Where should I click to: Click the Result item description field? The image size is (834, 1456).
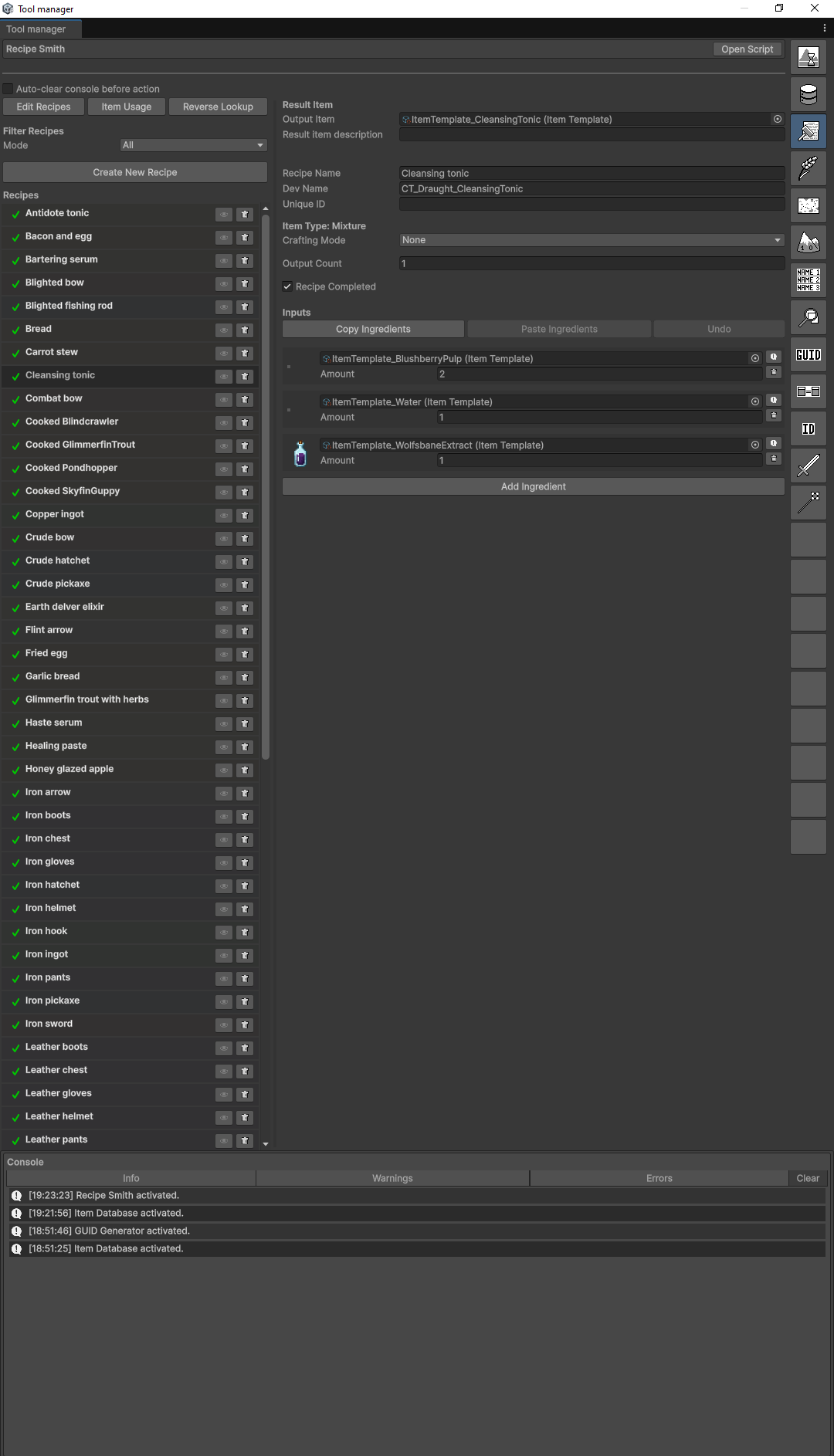click(592, 134)
